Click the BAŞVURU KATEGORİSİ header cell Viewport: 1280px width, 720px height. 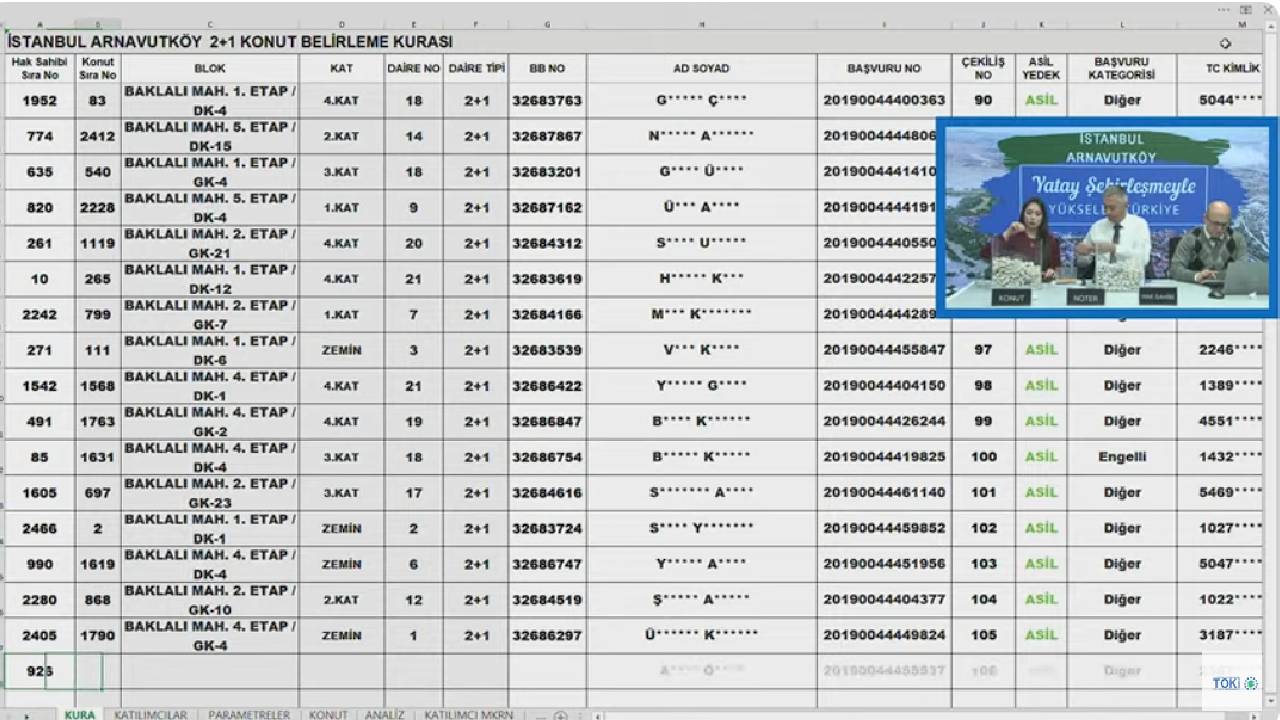(x=1121, y=68)
